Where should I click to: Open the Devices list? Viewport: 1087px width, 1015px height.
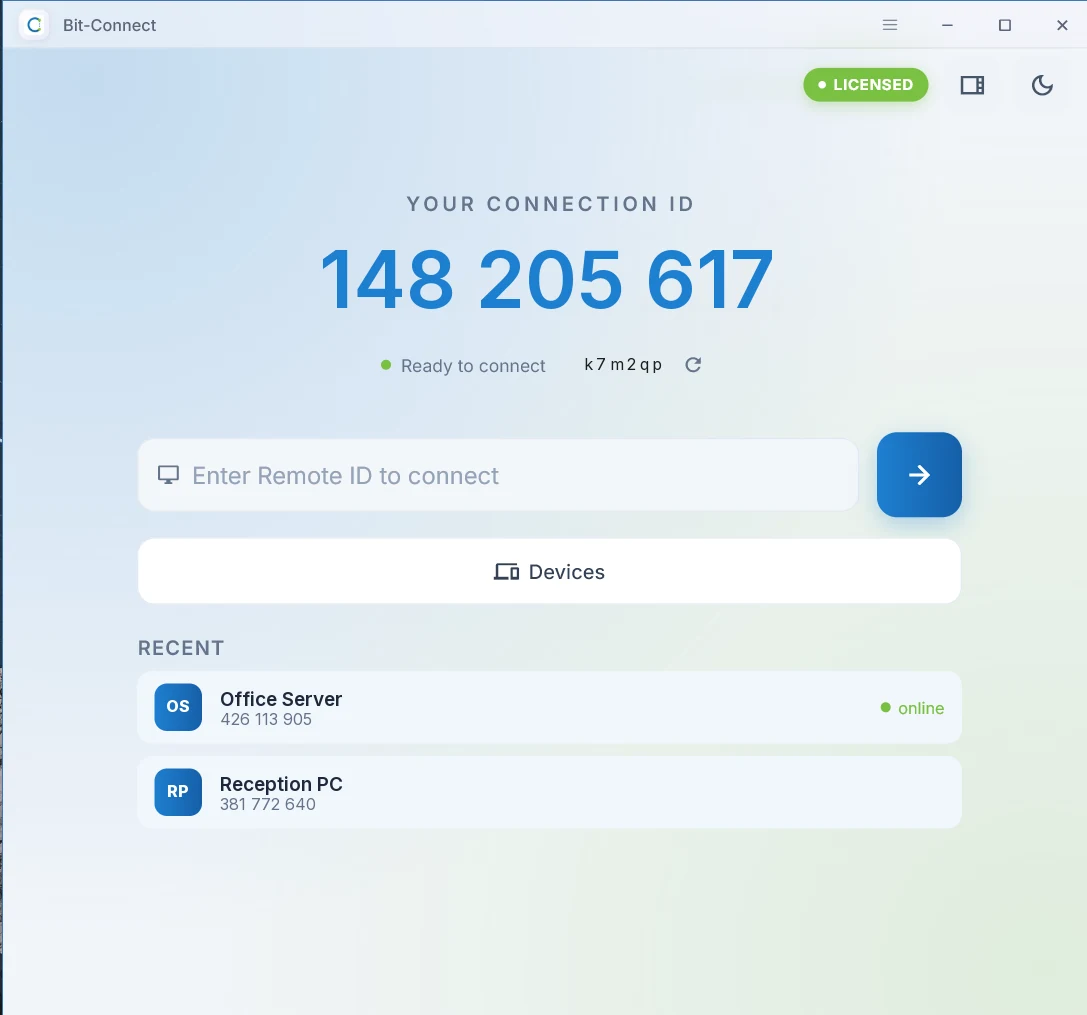click(549, 571)
